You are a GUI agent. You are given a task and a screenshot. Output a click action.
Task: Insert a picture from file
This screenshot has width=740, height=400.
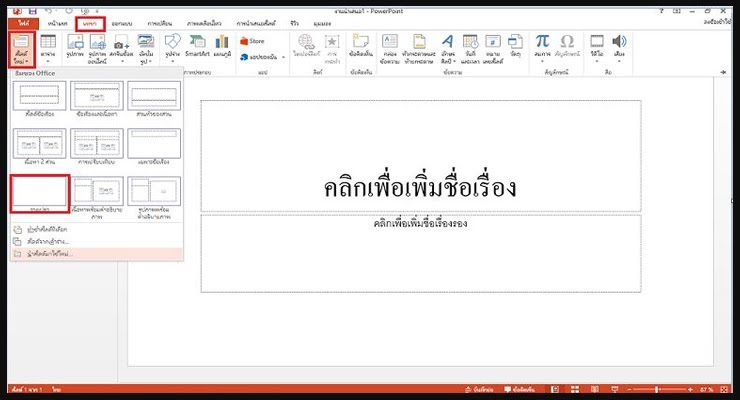click(71, 47)
